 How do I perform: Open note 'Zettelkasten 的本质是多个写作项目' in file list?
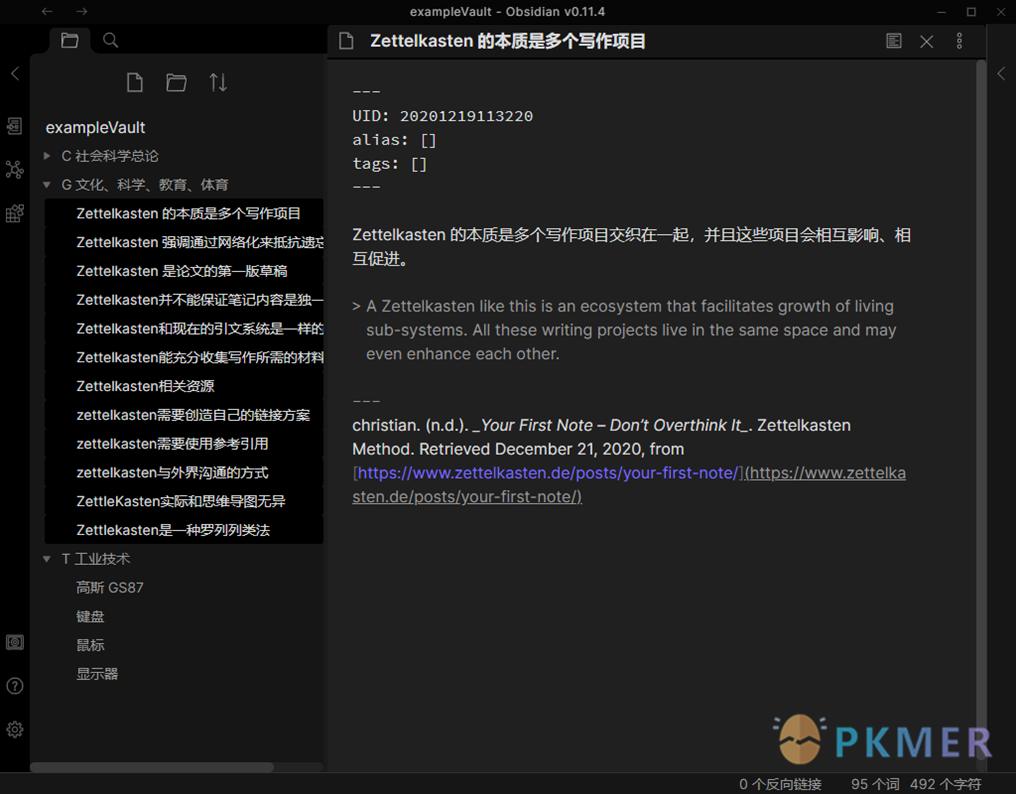pyautogui.click(x=183, y=213)
